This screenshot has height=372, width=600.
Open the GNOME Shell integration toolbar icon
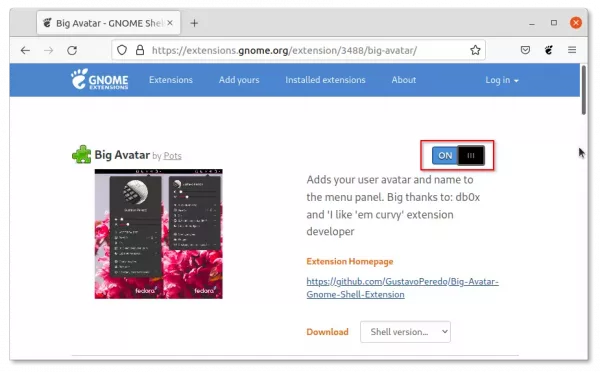549,50
